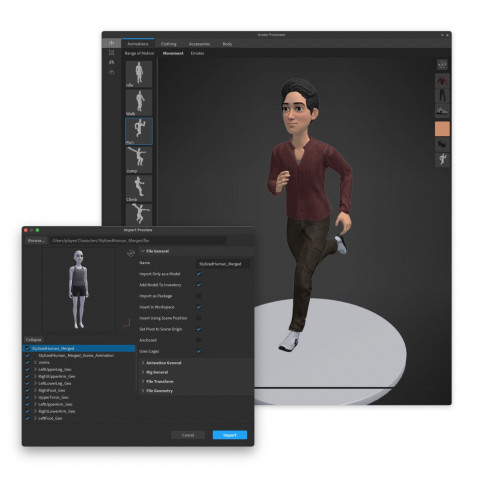The image size is (480, 480).
Task: Select the Run animation thumbnail
Action: pos(139,131)
